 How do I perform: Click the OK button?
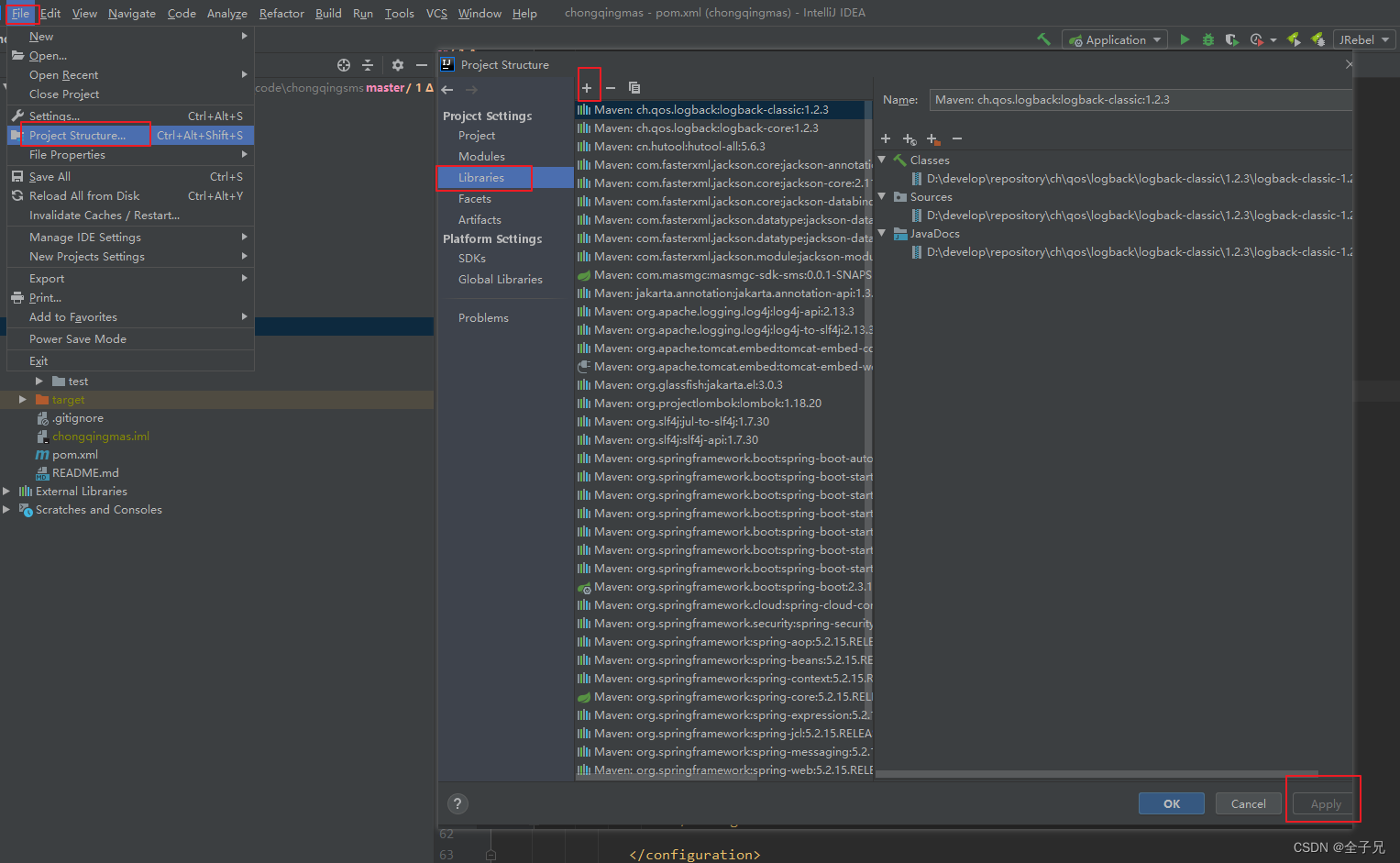pos(1172,803)
